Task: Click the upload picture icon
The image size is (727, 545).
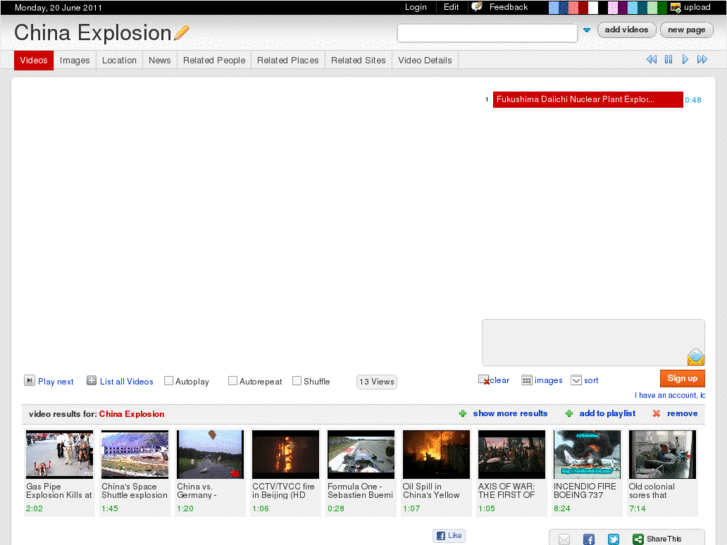Action: [x=676, y=7]
